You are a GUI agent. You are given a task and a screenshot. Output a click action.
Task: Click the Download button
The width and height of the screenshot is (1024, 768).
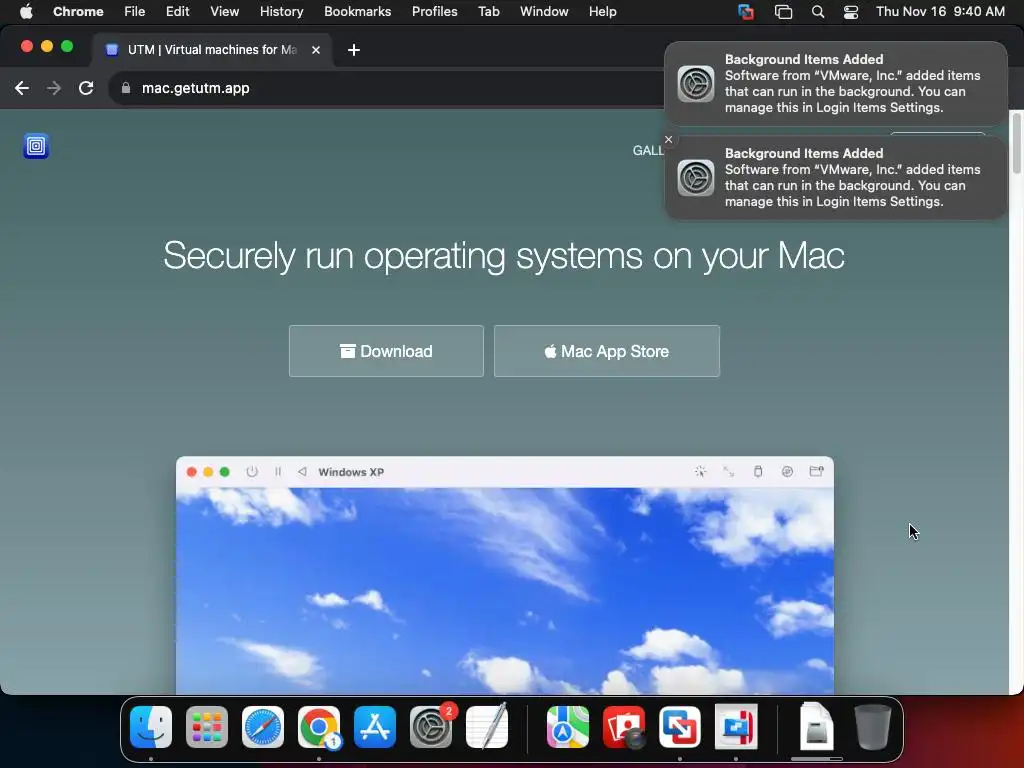pos(386,351)
